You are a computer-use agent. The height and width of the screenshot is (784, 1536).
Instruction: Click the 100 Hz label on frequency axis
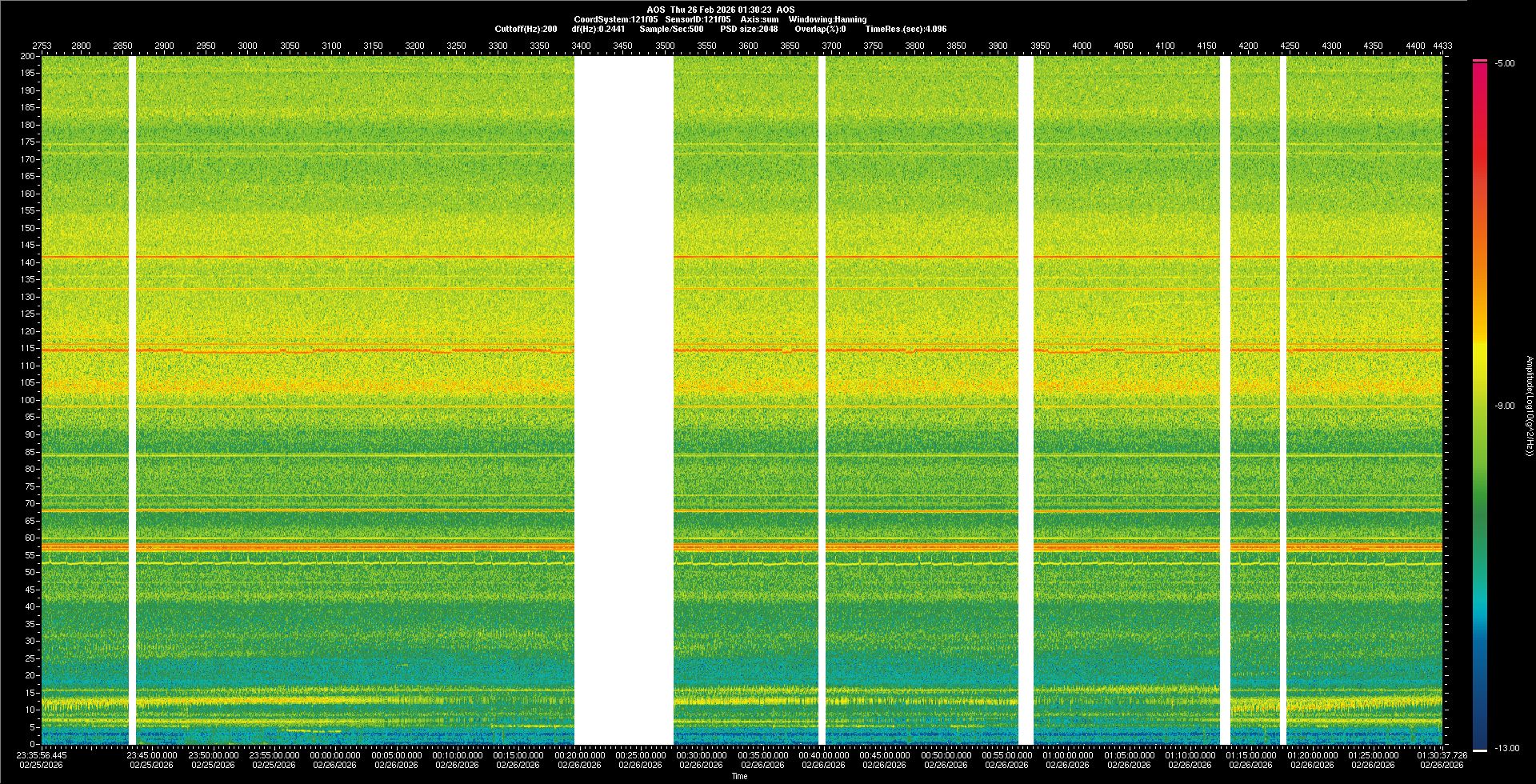(28, 400)
